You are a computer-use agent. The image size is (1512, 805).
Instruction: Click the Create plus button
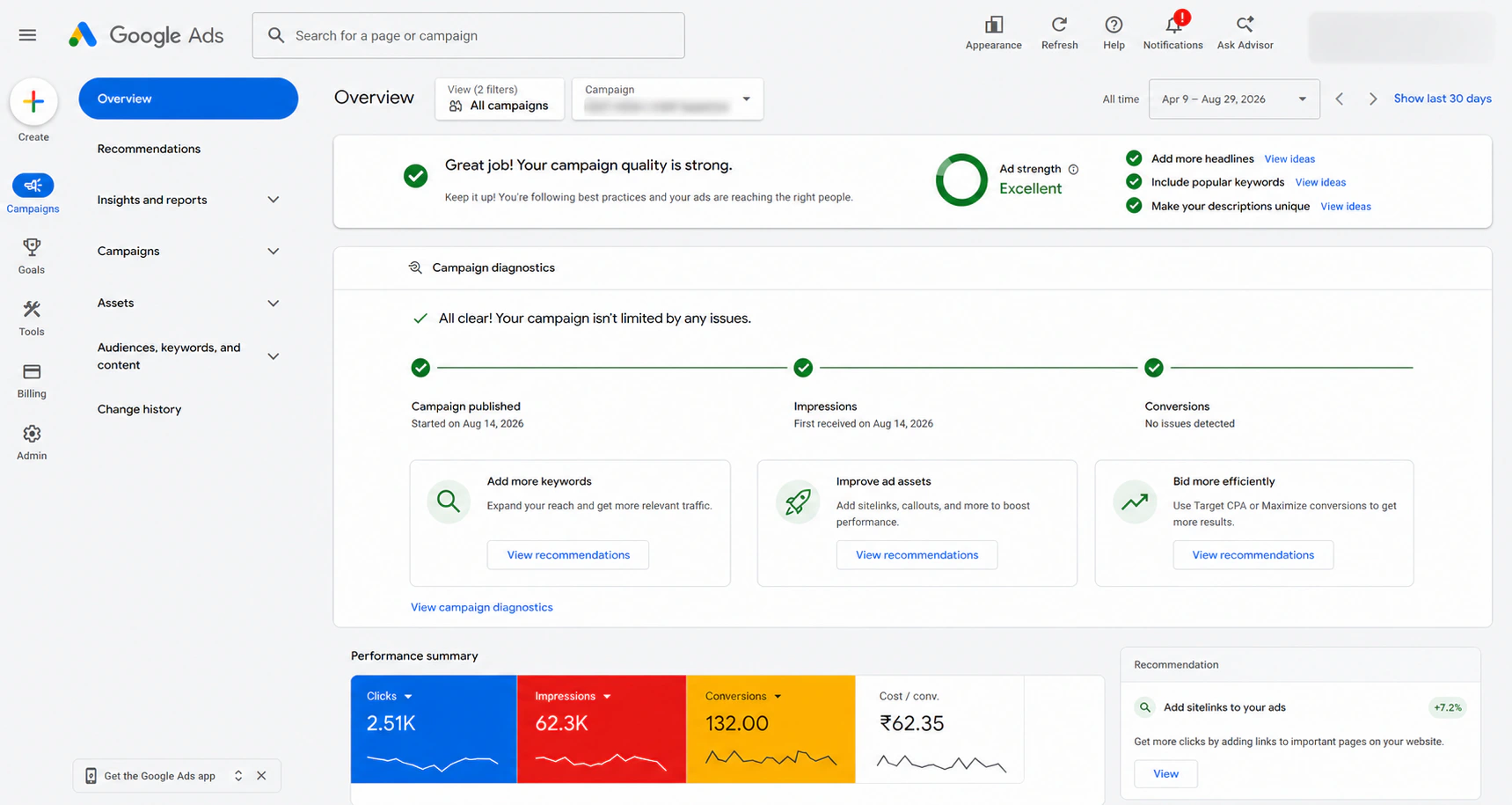coord(33,102)
